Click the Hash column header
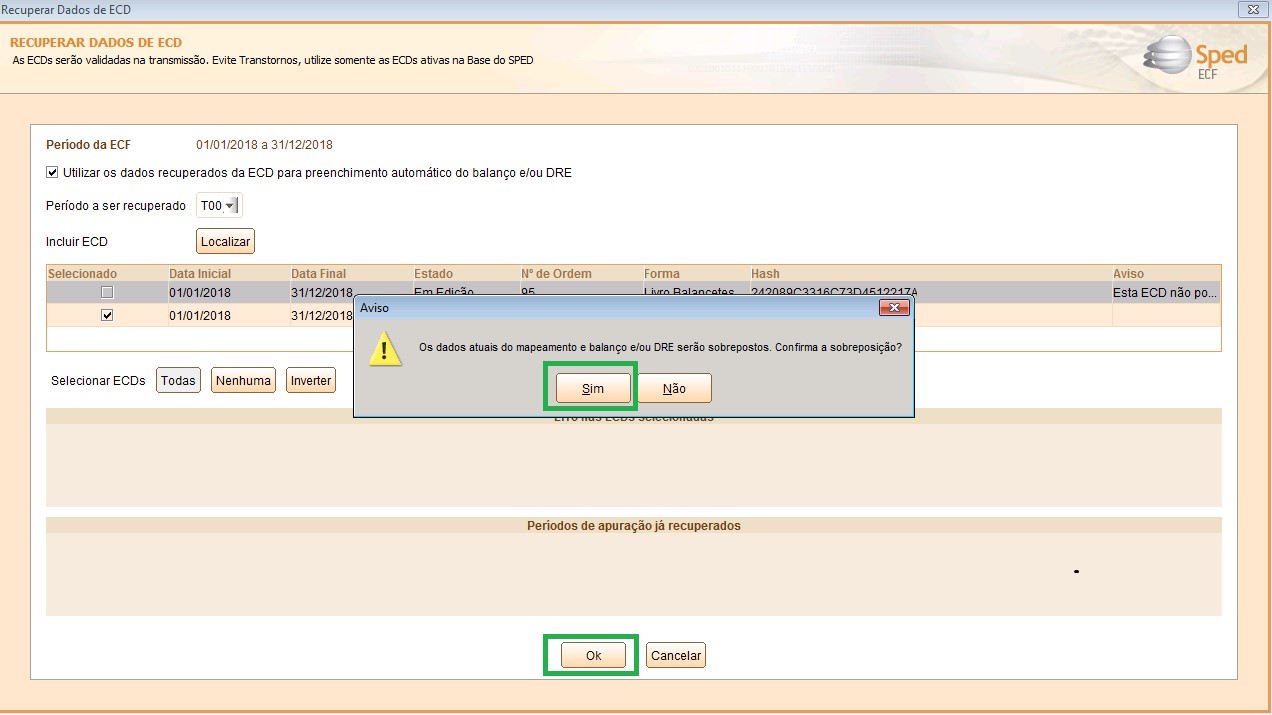Screen dimensions: 1272x715 [930, 273]
